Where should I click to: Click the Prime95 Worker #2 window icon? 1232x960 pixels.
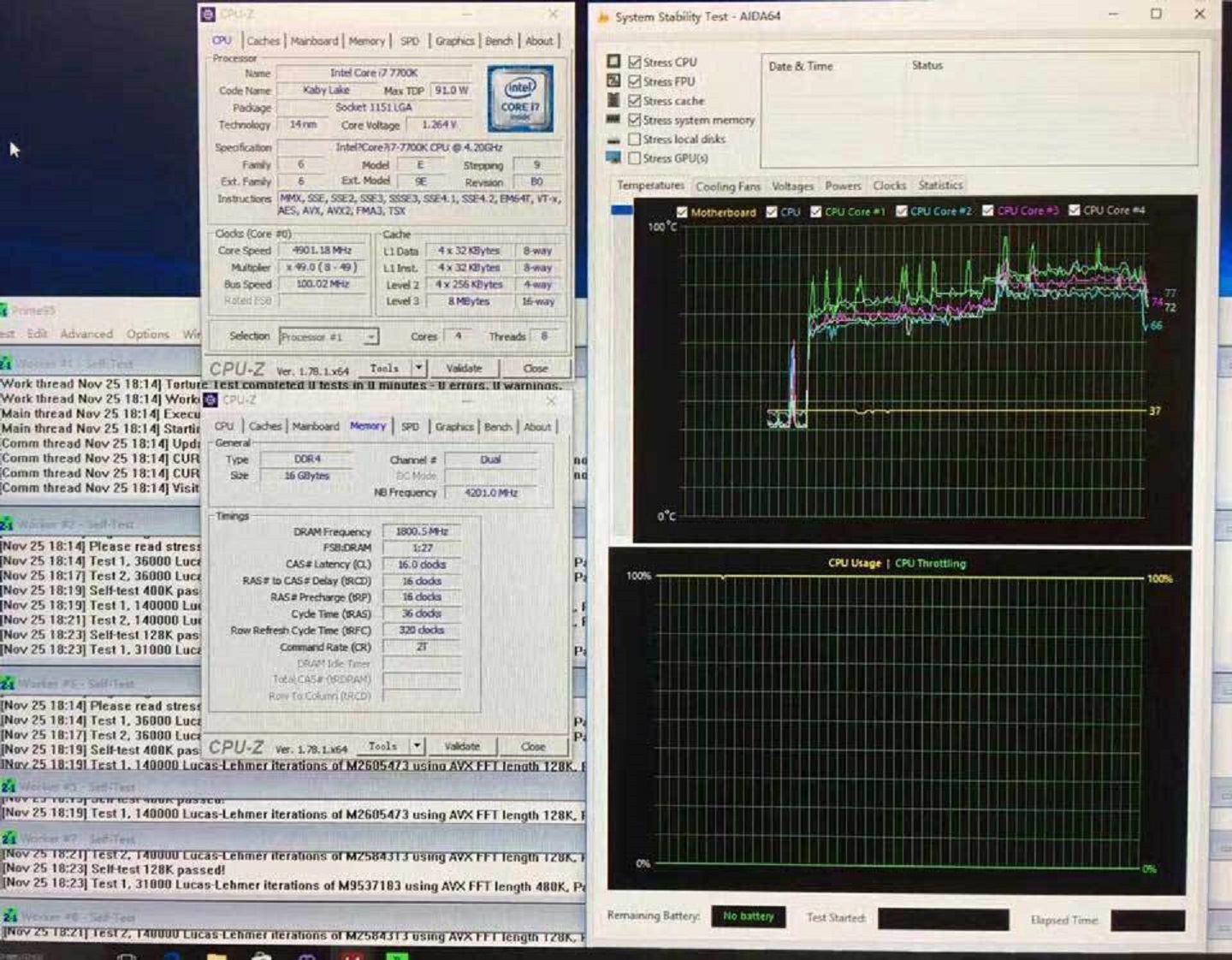coord(8,524)
